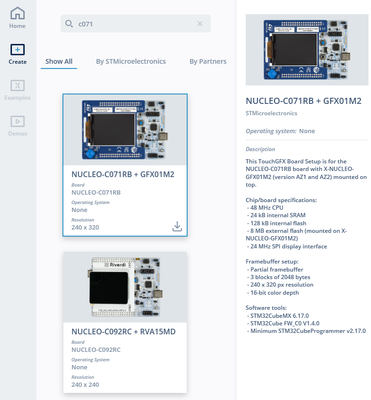Click the NUCLEO-C092RC + RVA15MD card title

[x=123, y=332]
